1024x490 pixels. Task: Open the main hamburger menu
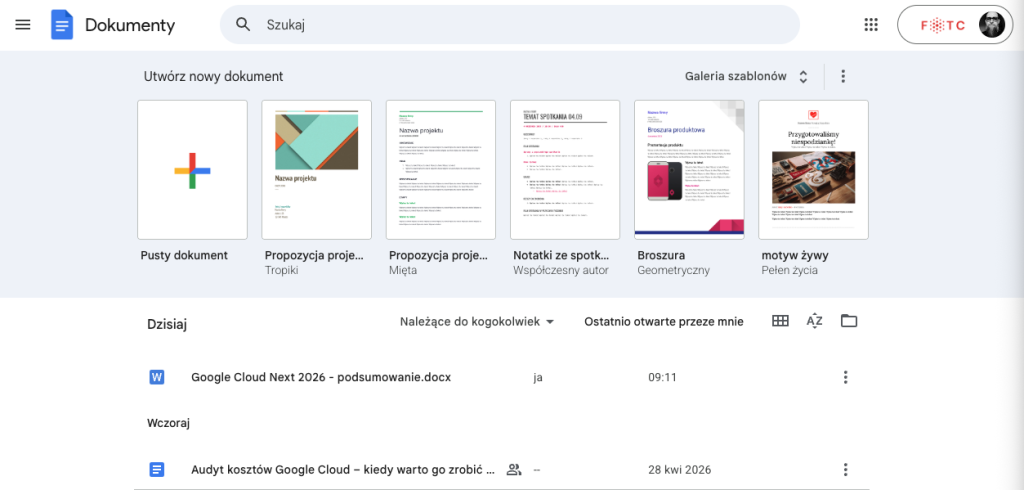(x=23, y=25)
